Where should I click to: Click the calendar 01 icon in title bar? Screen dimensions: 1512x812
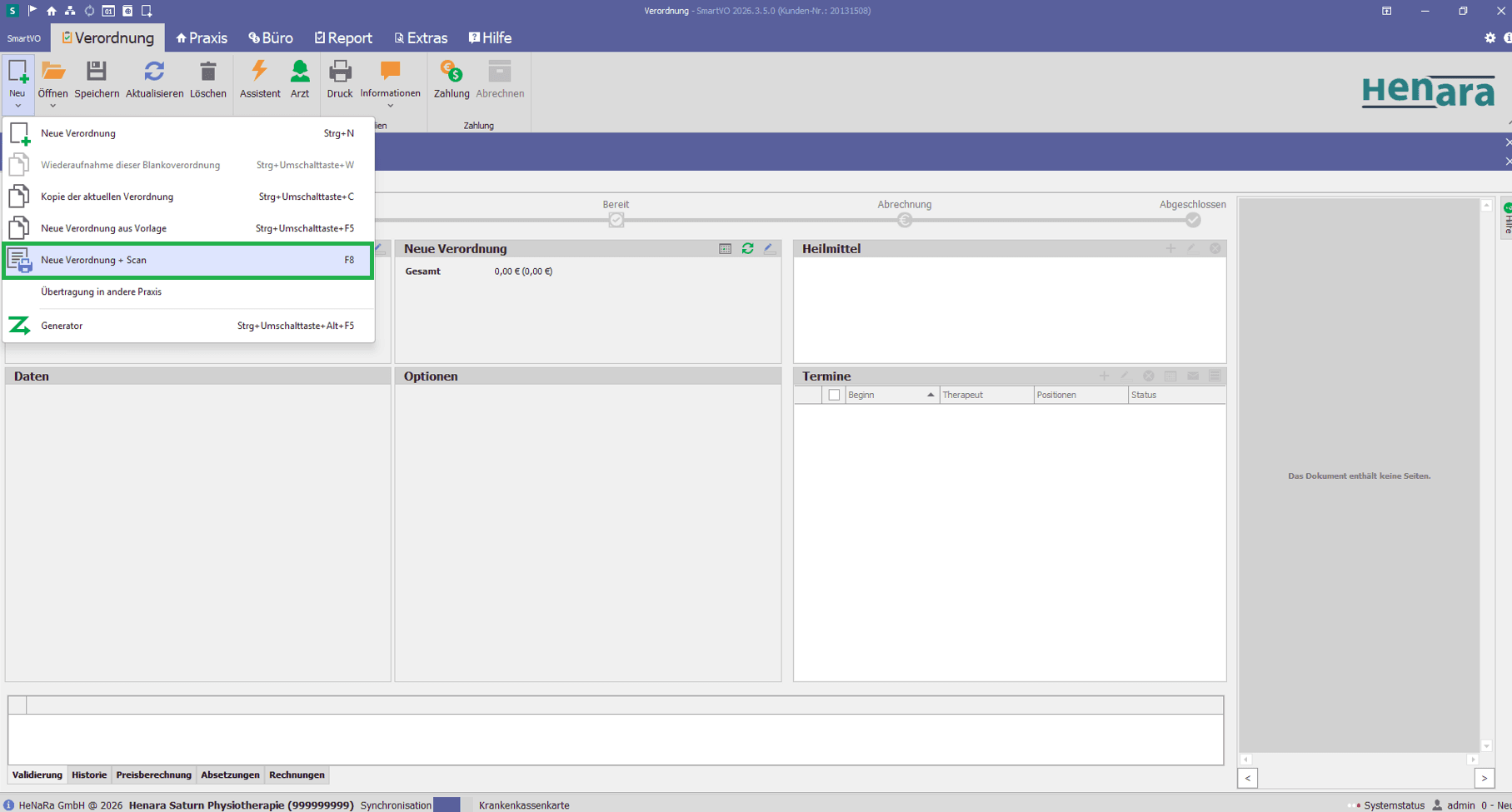pos(108,11)
